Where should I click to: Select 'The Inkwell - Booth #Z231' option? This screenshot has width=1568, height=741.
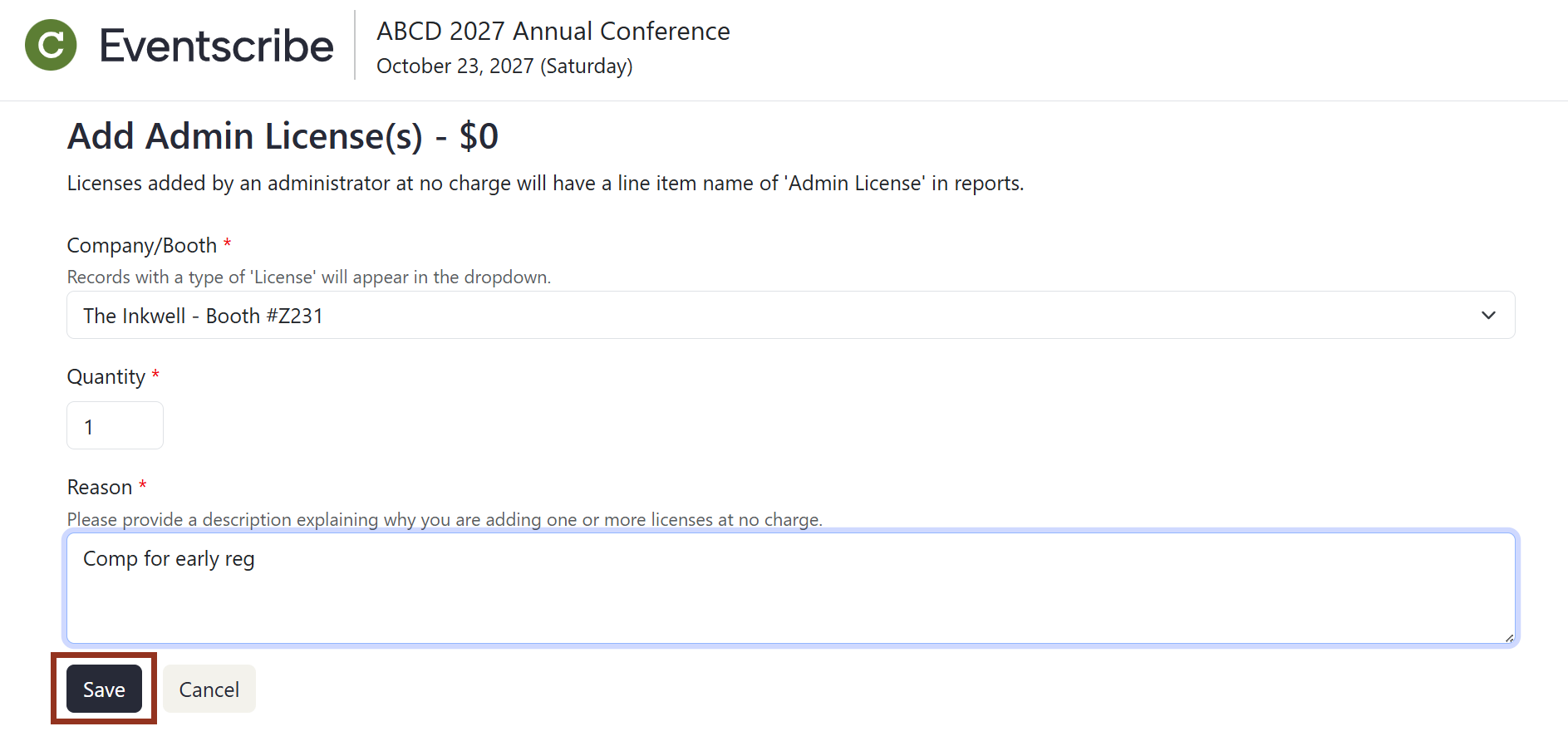202,316
